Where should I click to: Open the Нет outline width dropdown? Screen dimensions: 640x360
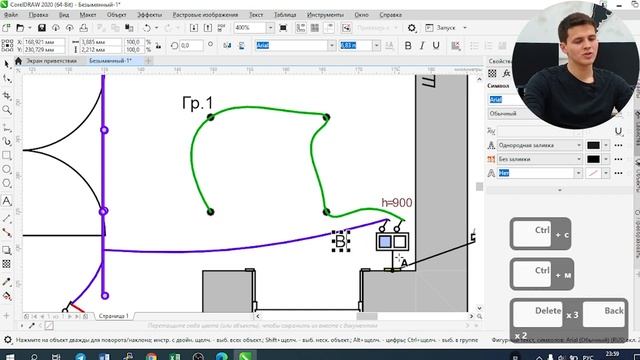[578, 173]
